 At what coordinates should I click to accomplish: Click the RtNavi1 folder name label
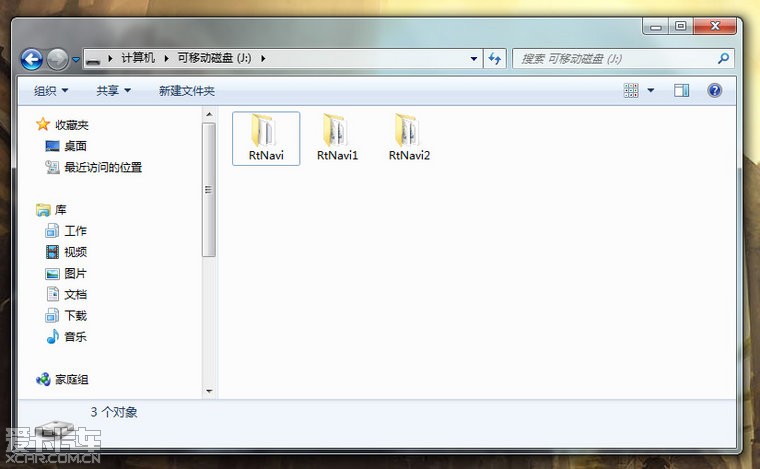[337, 155]
